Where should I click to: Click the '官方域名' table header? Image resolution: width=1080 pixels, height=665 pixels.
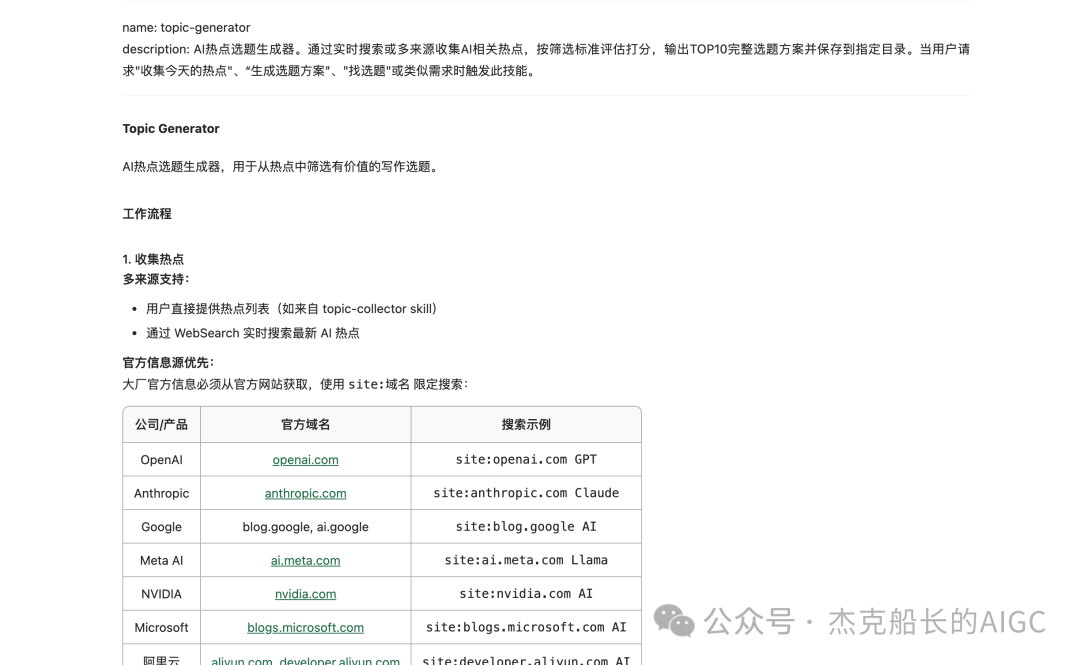point(305,424)
